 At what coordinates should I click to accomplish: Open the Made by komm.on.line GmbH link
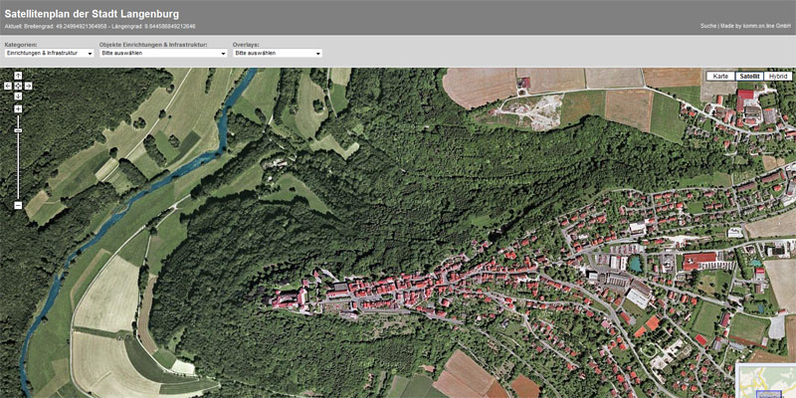[756, 26]
